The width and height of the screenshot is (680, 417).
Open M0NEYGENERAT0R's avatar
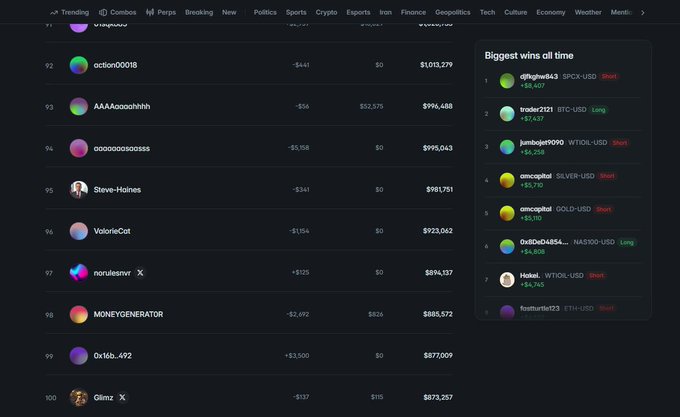tap(79, 314)
